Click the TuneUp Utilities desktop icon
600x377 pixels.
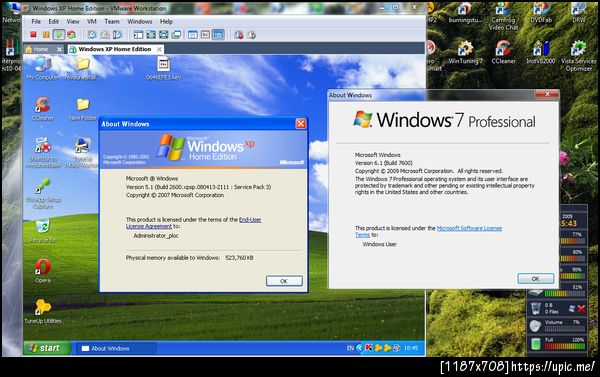[x=42, y=311]
